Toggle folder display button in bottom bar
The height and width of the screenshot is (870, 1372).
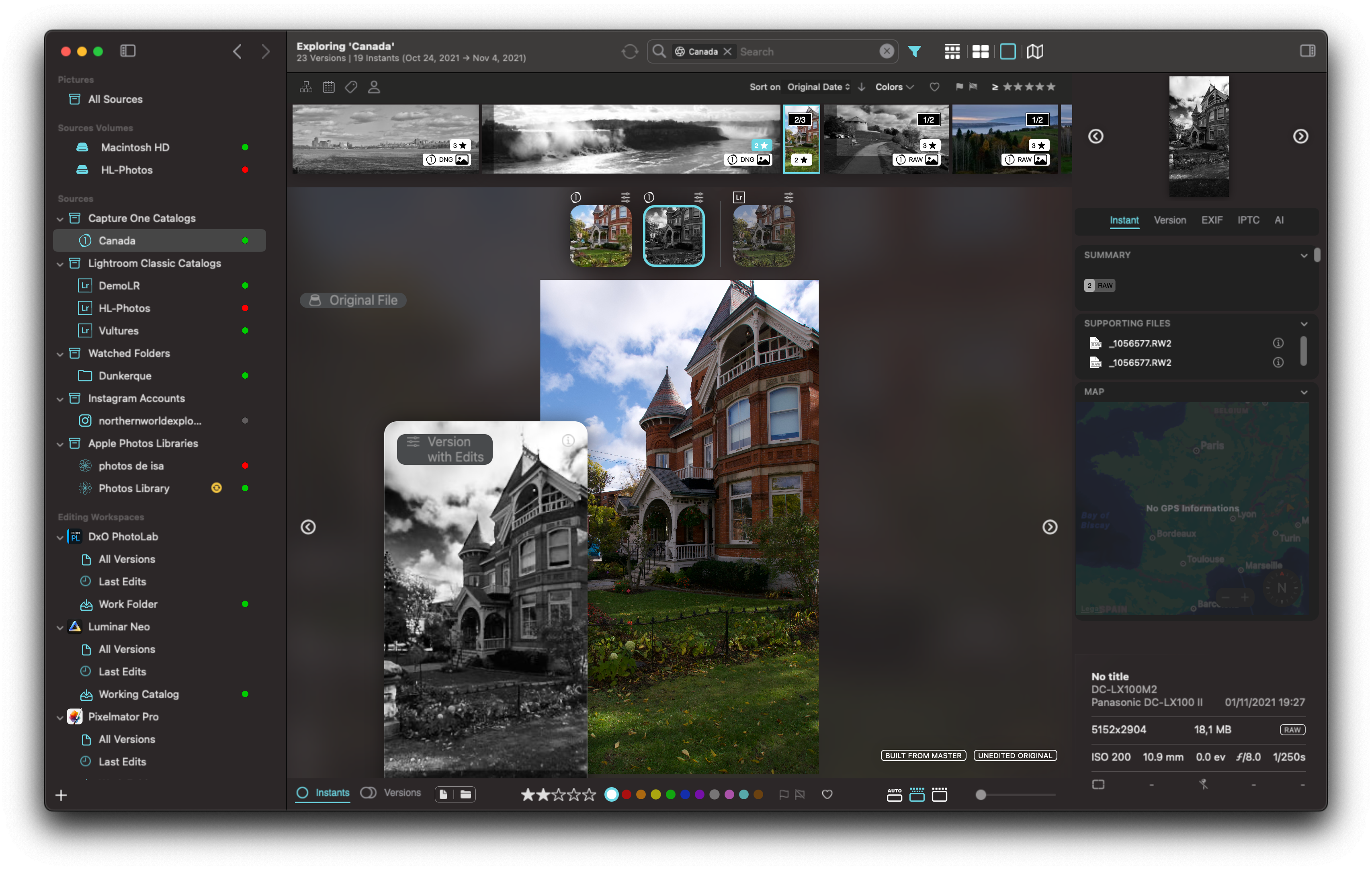466,795
